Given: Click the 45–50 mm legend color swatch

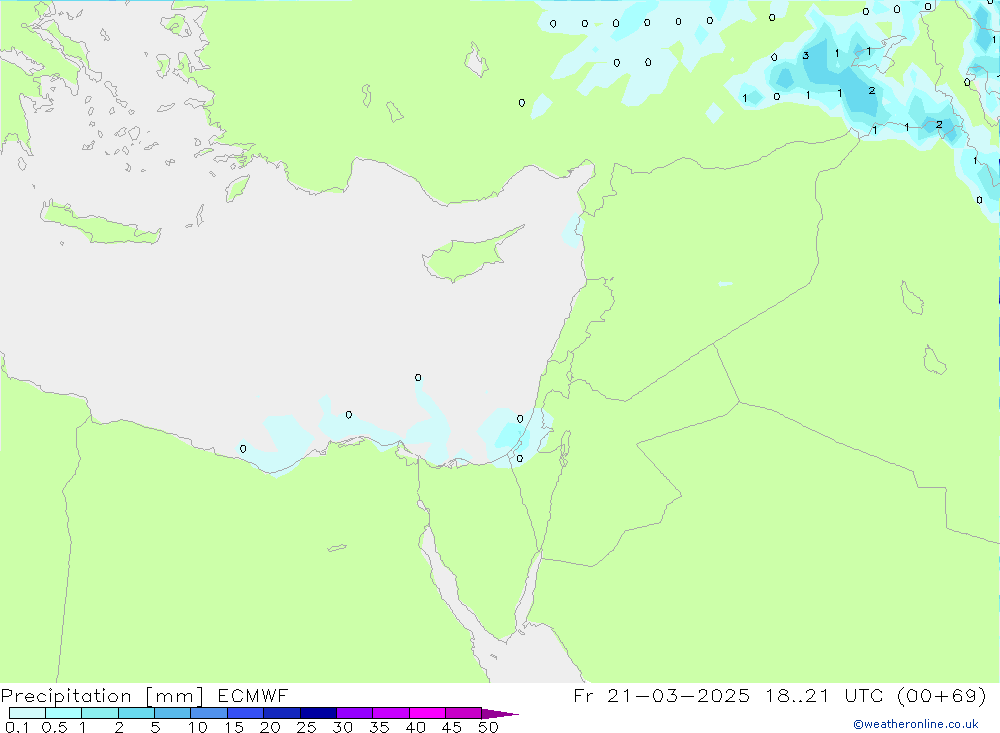Looking at the screenshot, I should (463, 713).
